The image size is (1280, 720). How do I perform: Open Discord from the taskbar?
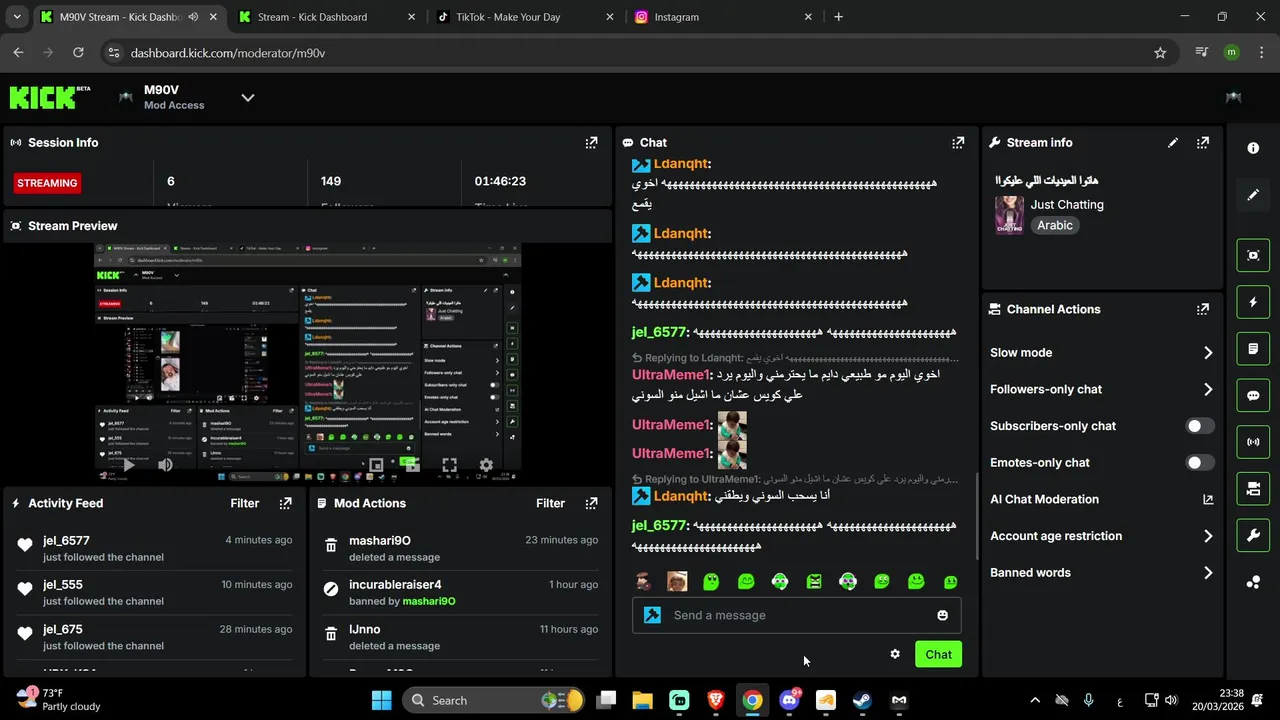coord(789,700)
